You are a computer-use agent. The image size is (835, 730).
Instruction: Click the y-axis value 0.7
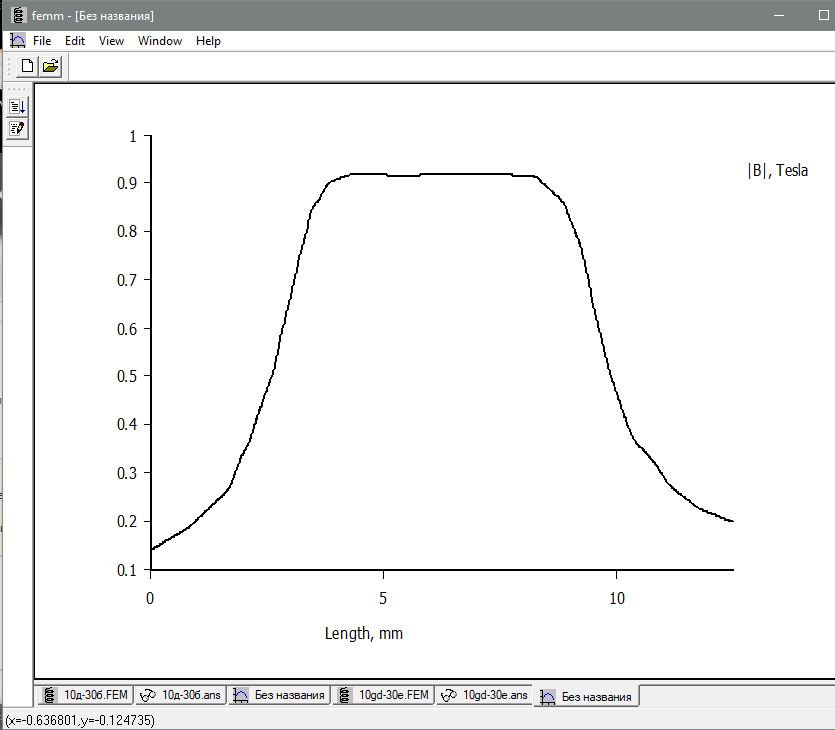click(127, 280)
